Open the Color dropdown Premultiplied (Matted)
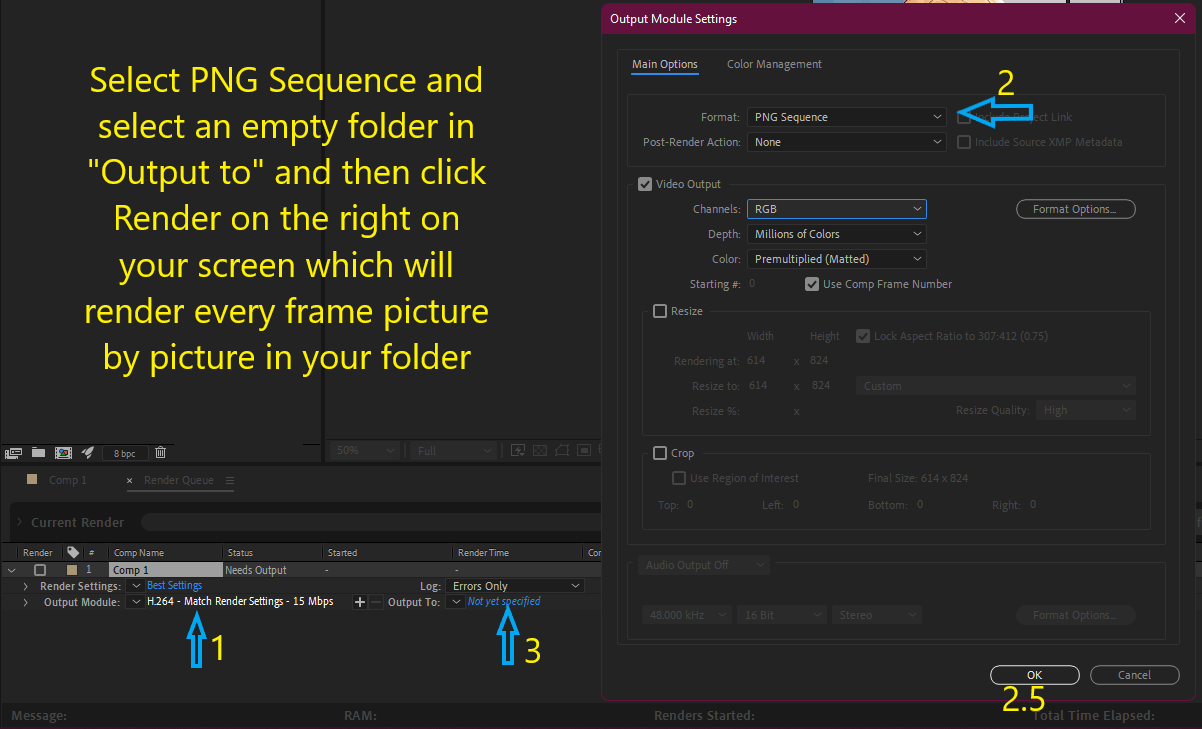The width and height of the screenshot is (1202, 729). tap(836, 259)
